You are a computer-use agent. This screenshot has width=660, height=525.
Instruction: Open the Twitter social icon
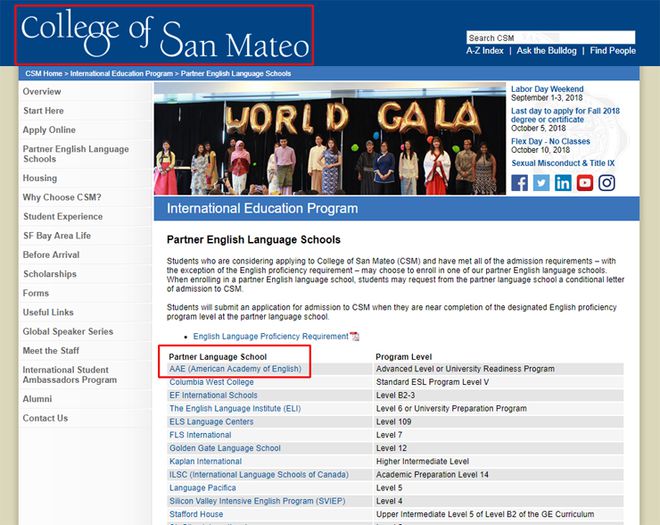point(541,183)
